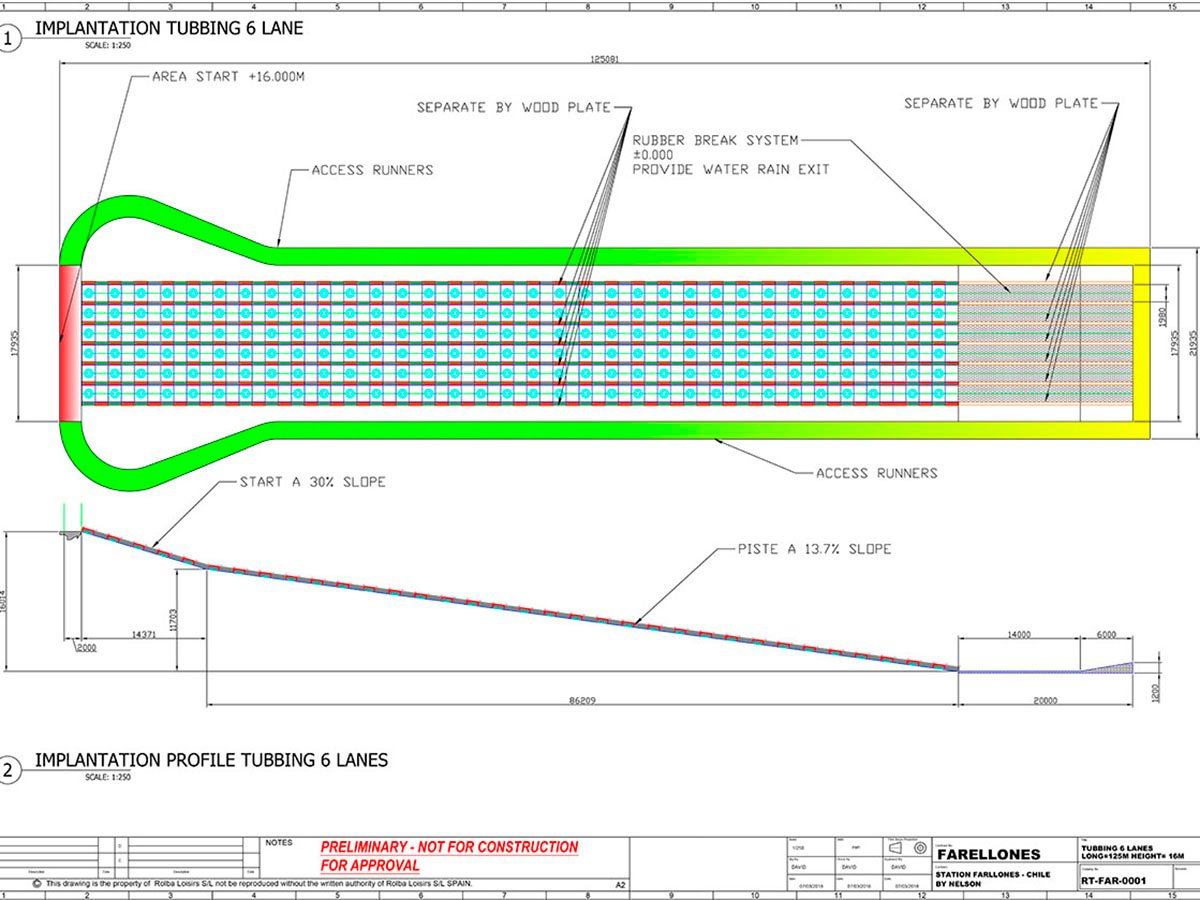Select the red start area block
The image size is (1200, 900).
click(x=69, y=341)
